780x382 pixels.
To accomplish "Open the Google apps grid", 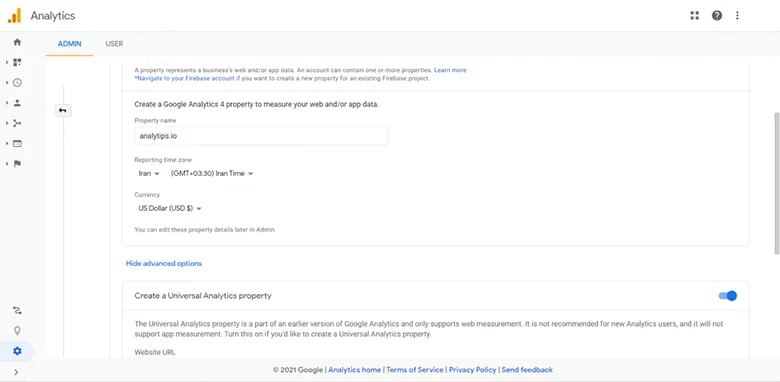I will coord(694,15).
